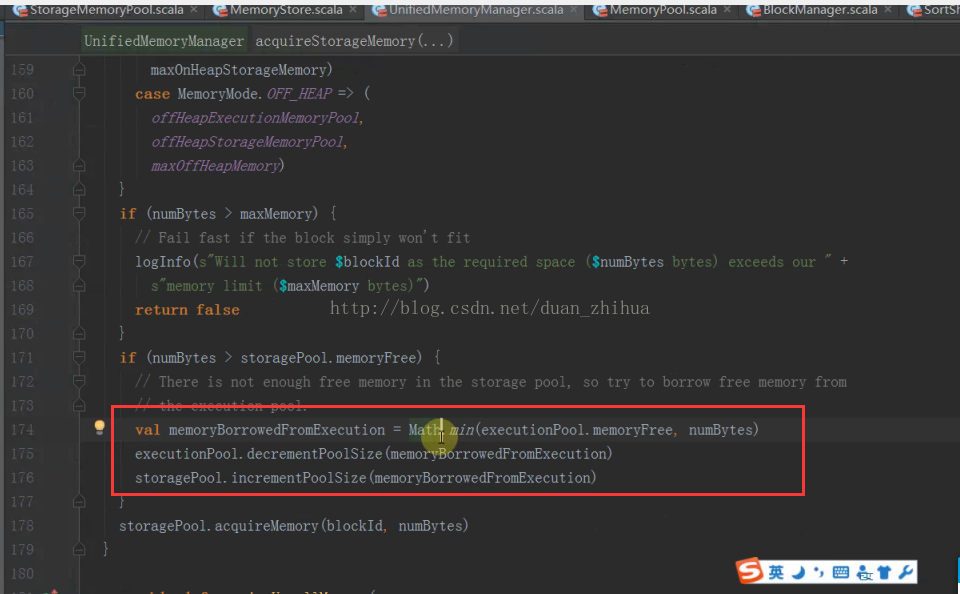Click incrementPoolSize on line 176
The width and height of the screenshot is (960, 594).
pyautogui.click(x=299, y=478)
